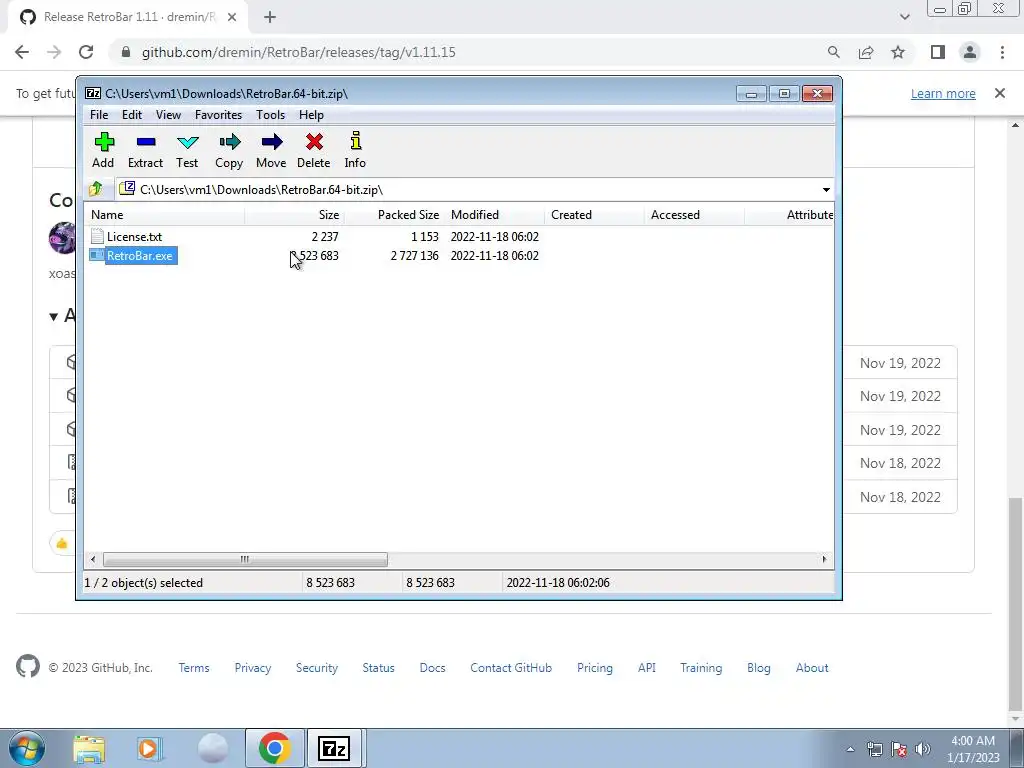Click the volume tray icon
The image size is (1024, 768).
[x=923, y=750]
